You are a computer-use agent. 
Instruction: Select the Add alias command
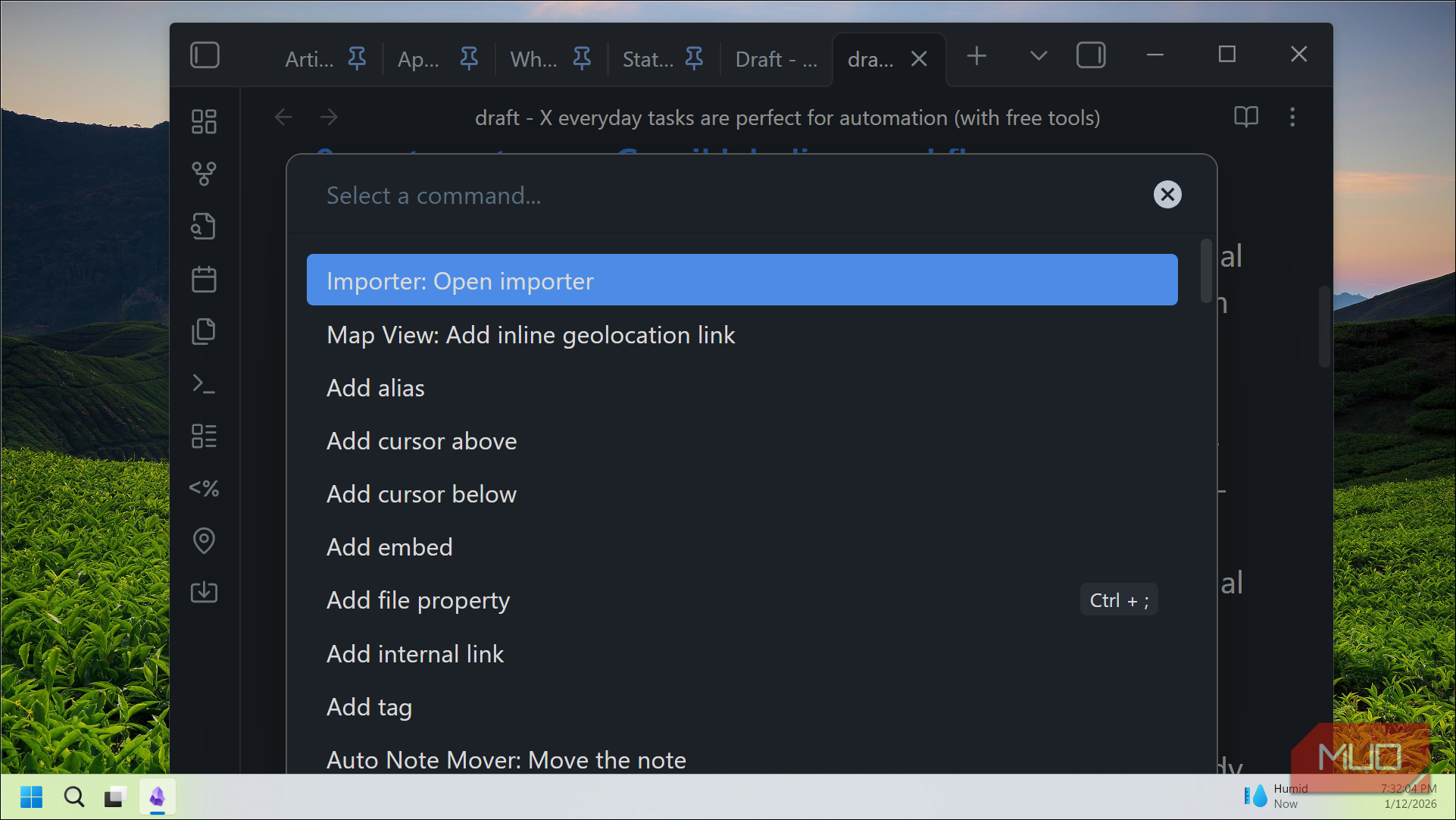[x=742, y=388]
